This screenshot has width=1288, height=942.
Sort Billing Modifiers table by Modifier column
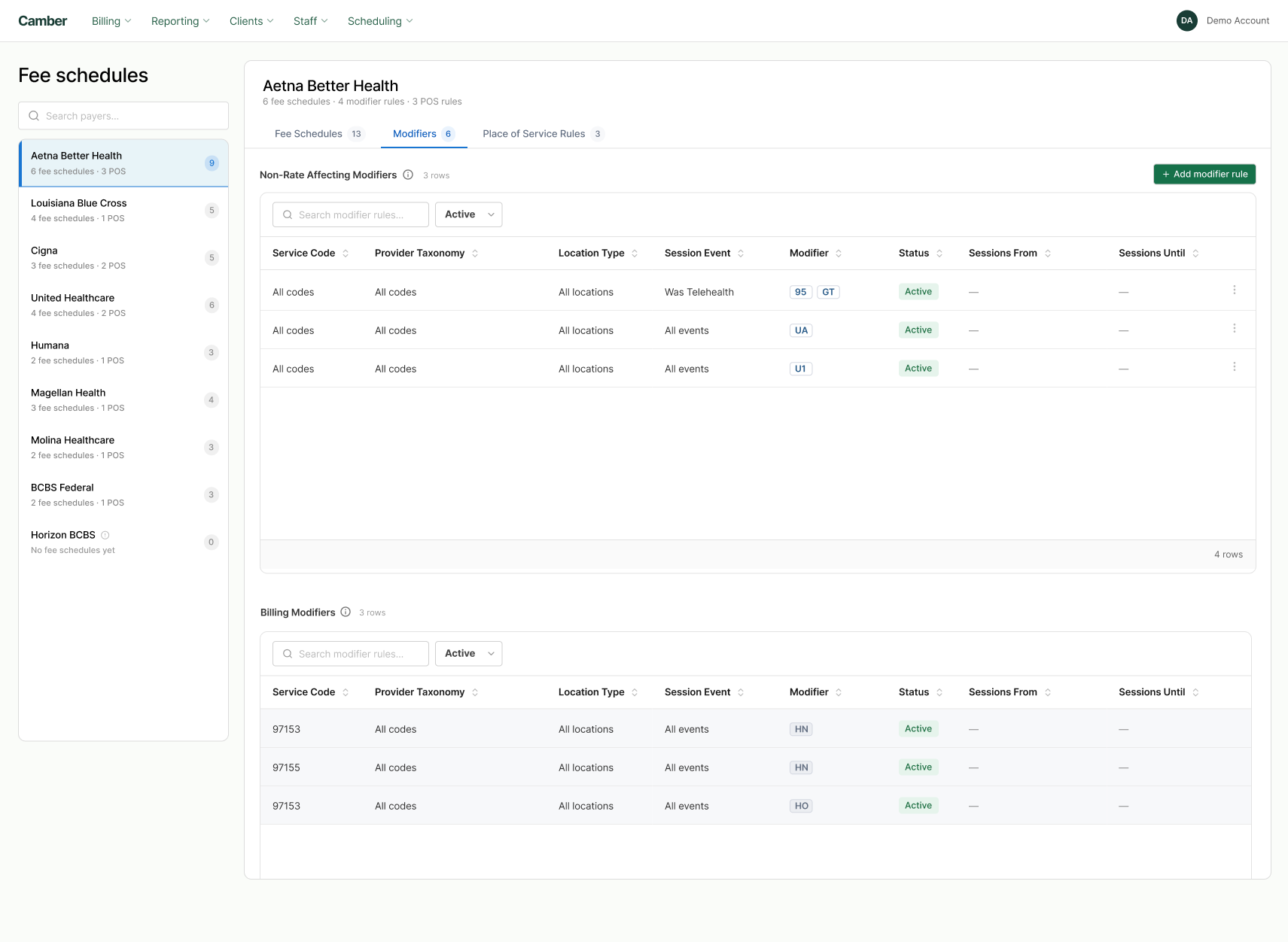(839, 692)
